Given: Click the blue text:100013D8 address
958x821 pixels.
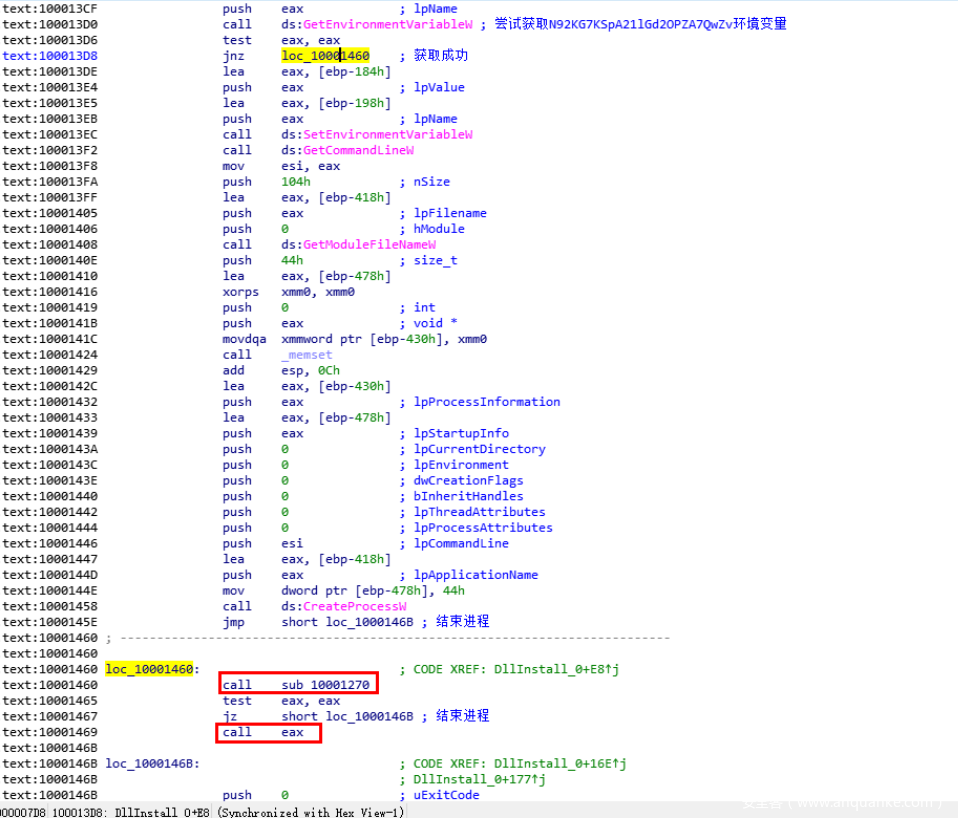Looking at the screenshot, I should pyautogui.click(x=50, y=55).
